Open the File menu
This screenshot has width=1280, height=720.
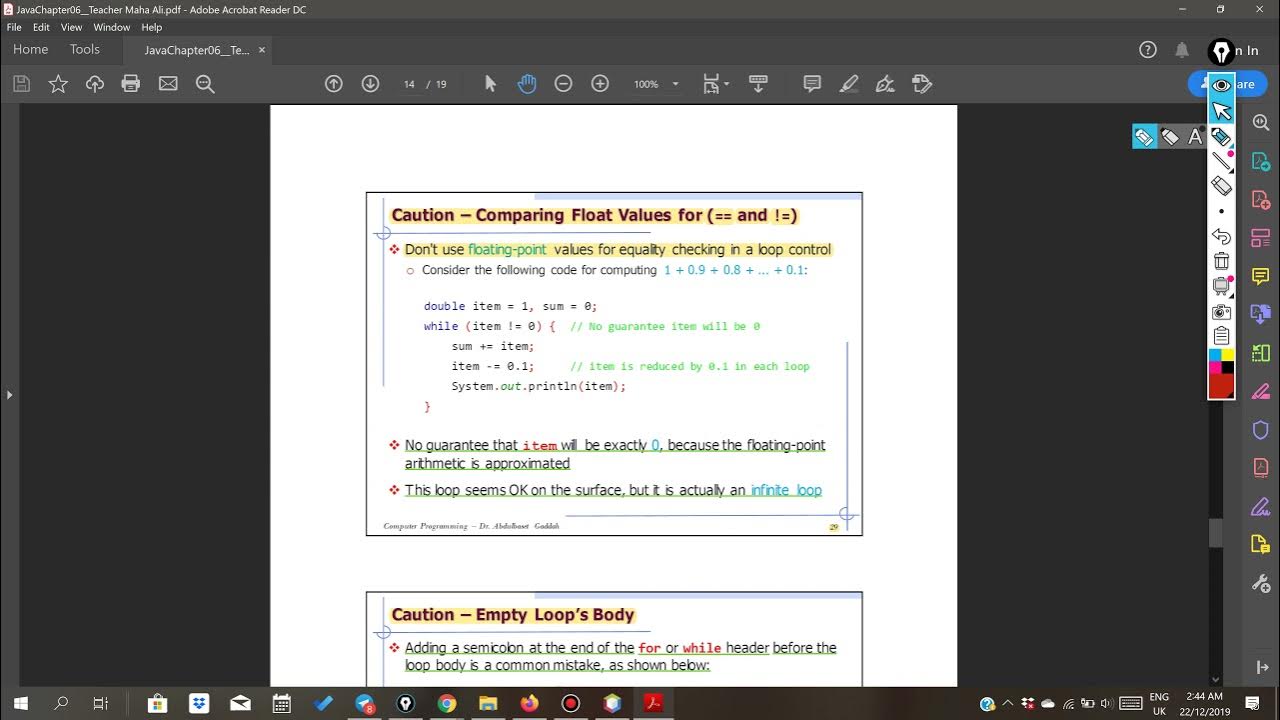click(x=14, y=27)
